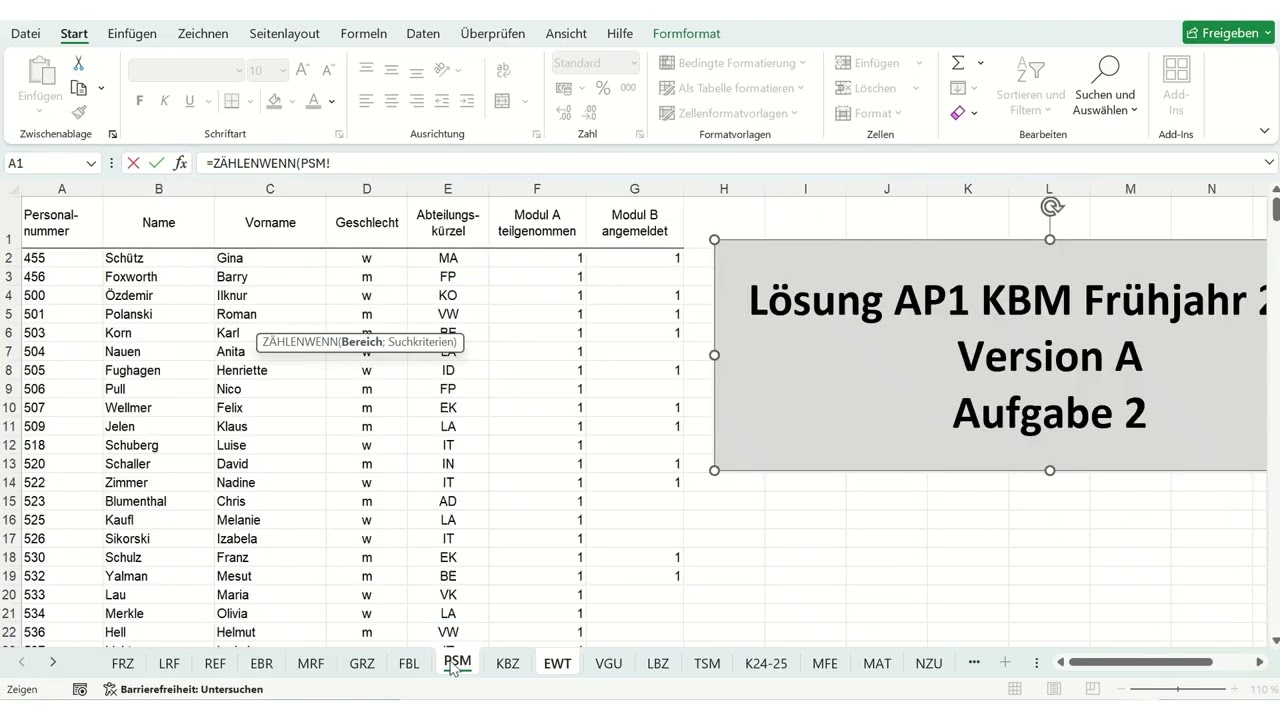Switch to the KBZ sheet tab
Image resolution: width=1280 pixels, height=720 pixels.
(x=508, y=663)
